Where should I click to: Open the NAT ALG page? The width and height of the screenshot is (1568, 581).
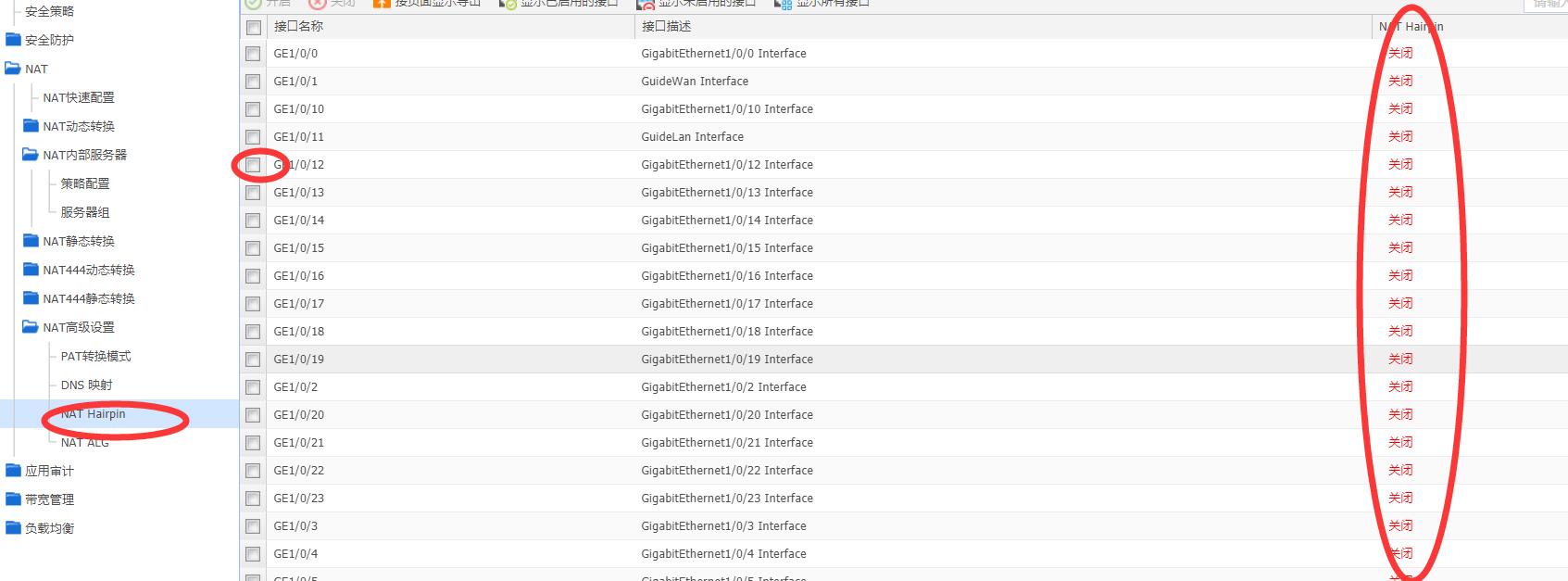tap(85, 442)
